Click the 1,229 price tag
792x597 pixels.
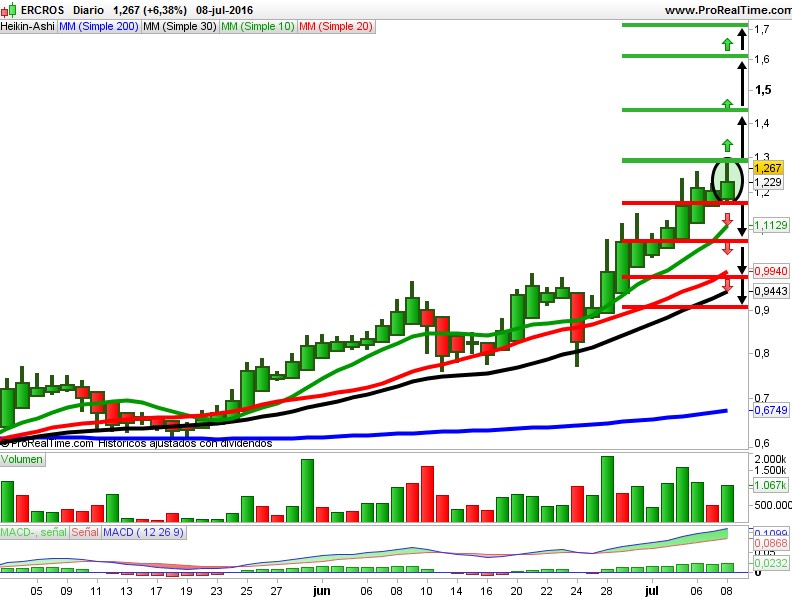[768, 182]
